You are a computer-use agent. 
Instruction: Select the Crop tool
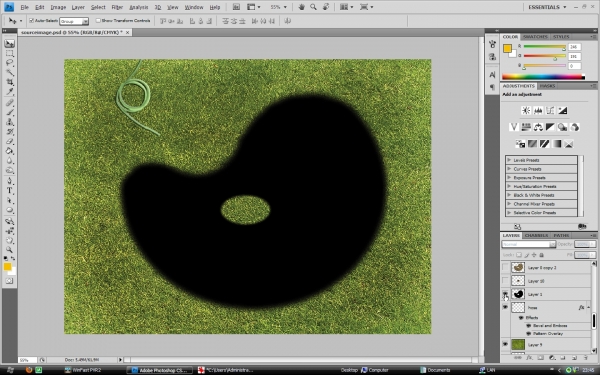click(10, 82)
